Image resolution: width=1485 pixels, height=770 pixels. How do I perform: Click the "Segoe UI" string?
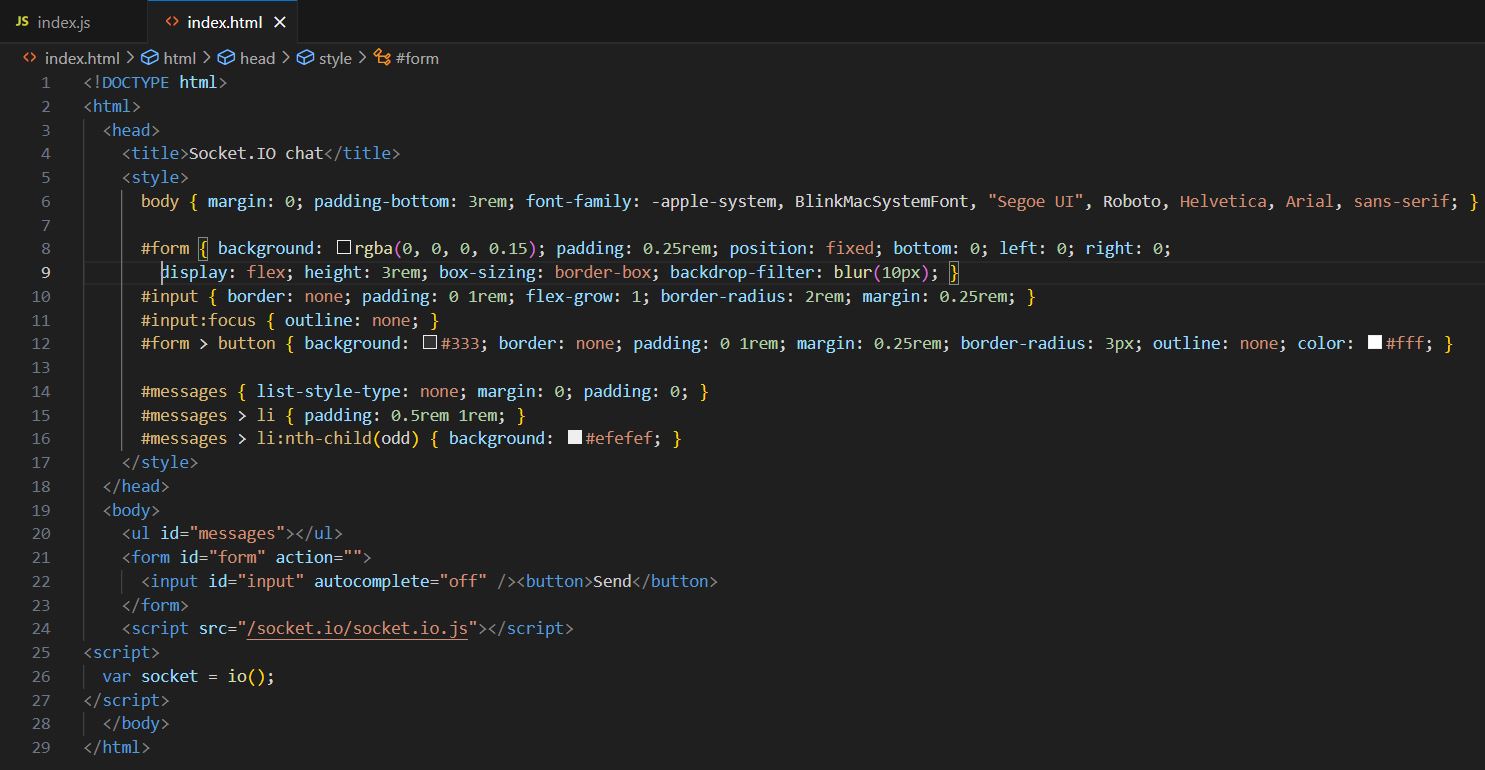pos(1036,201)
